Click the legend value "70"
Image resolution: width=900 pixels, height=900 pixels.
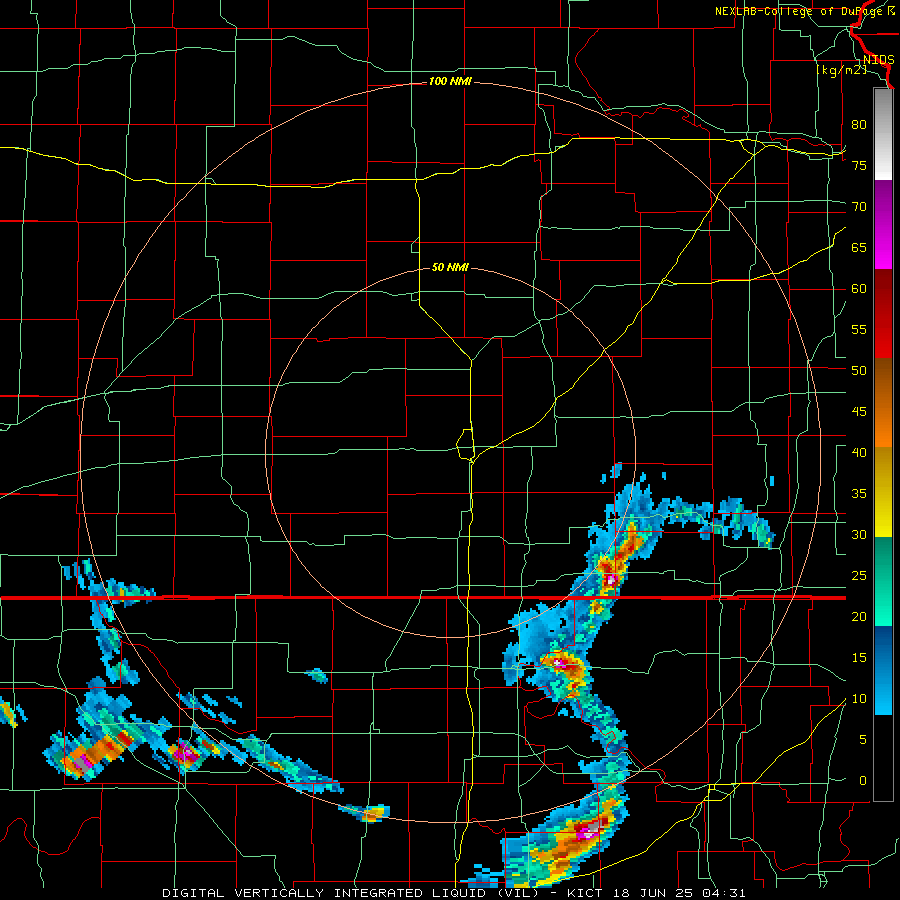(859, 207)
